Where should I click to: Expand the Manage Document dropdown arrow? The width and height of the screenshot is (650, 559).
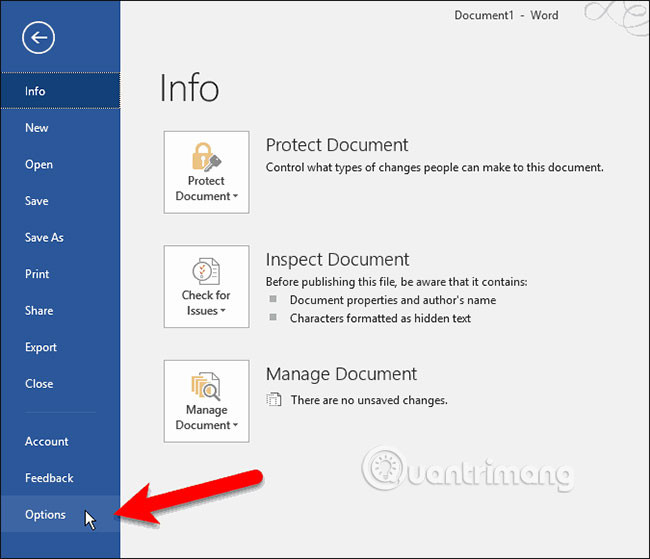(235, 426)
